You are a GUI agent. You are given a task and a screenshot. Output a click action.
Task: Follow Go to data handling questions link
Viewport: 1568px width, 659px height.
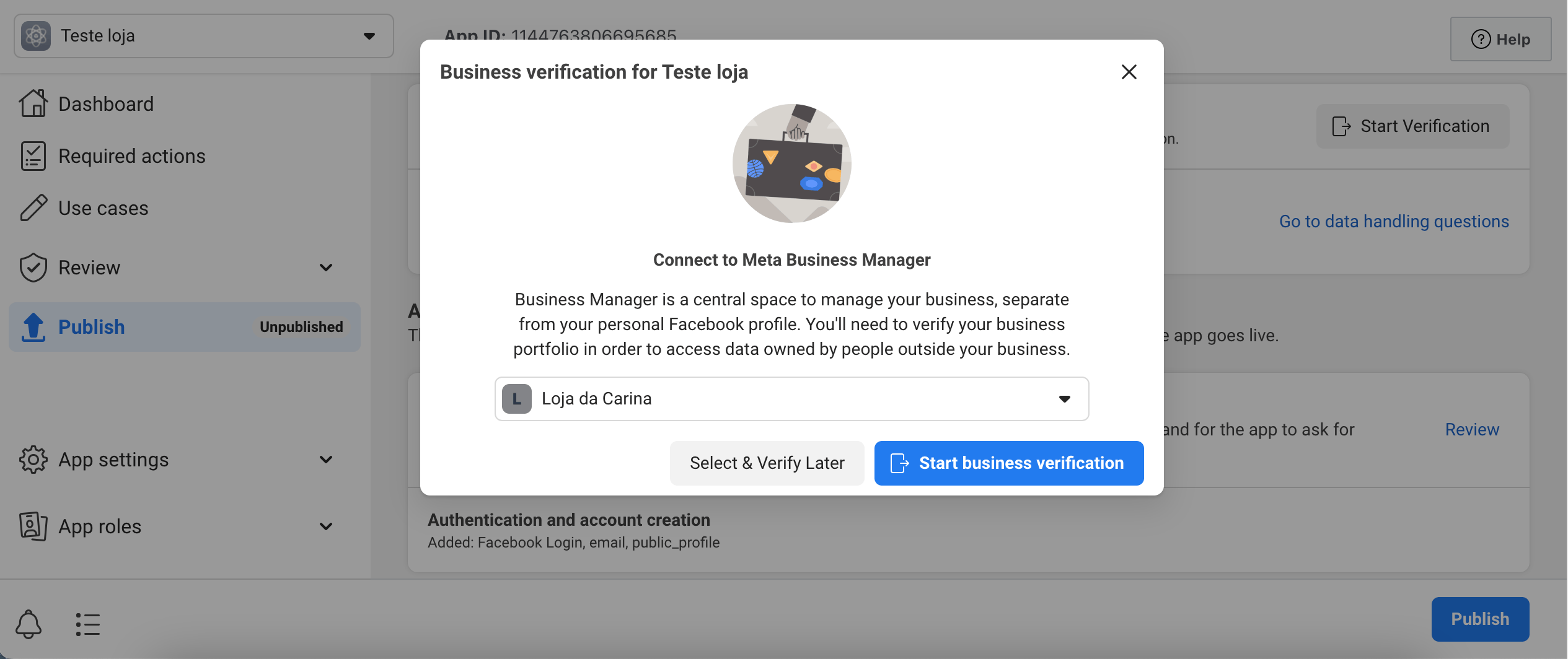pos(1394,222)
